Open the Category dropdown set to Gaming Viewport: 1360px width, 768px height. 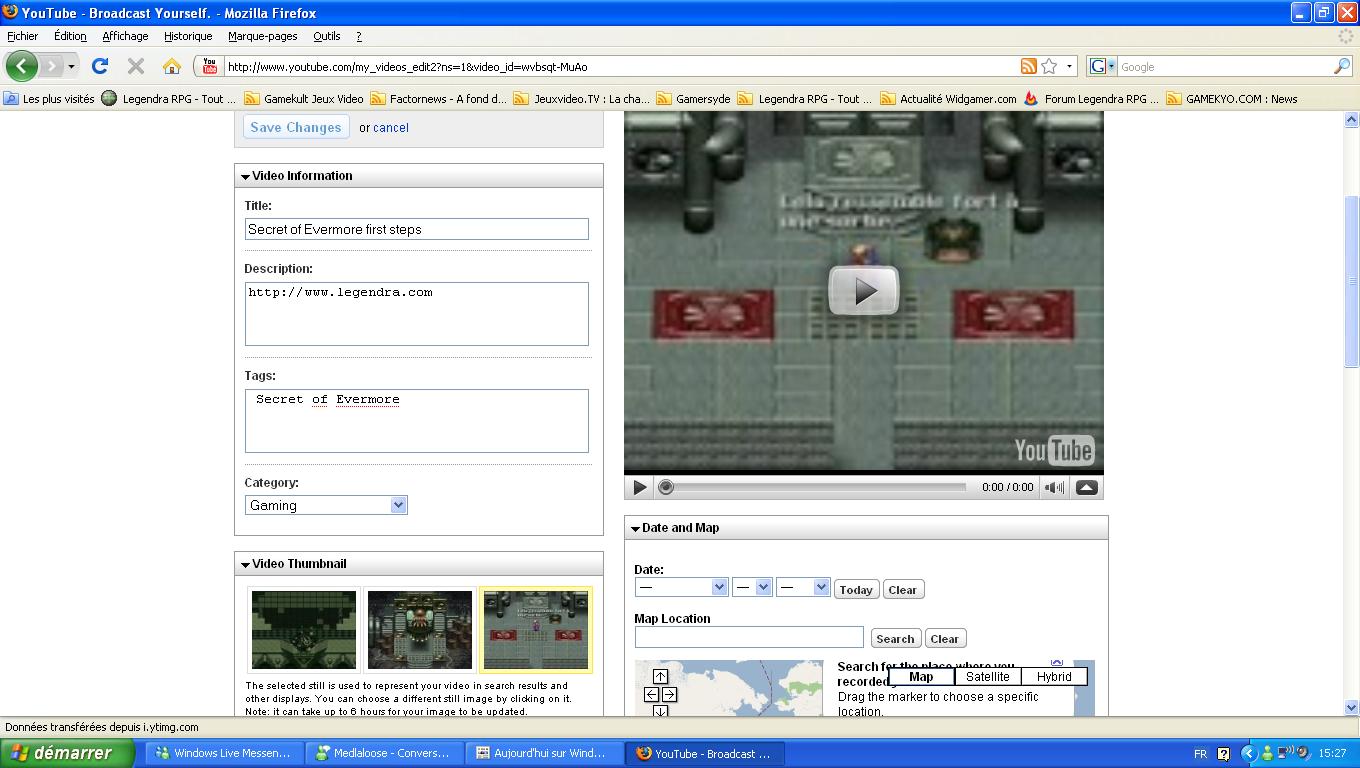pos(326,505)
